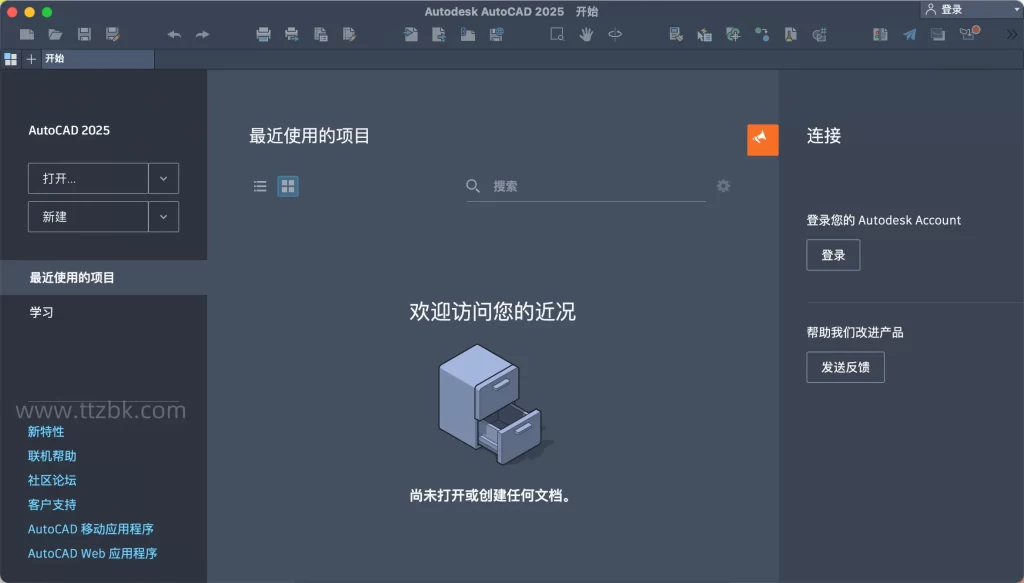1024x583 pixels.
Task: Open the orange announcements megaphone icon
Action: [x=762, y=139]
